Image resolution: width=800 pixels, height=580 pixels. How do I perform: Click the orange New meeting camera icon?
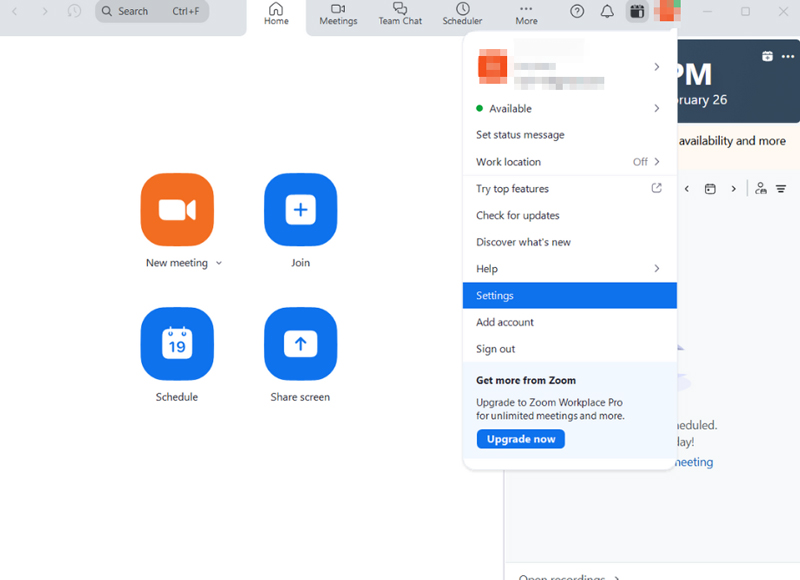(177, 209)
